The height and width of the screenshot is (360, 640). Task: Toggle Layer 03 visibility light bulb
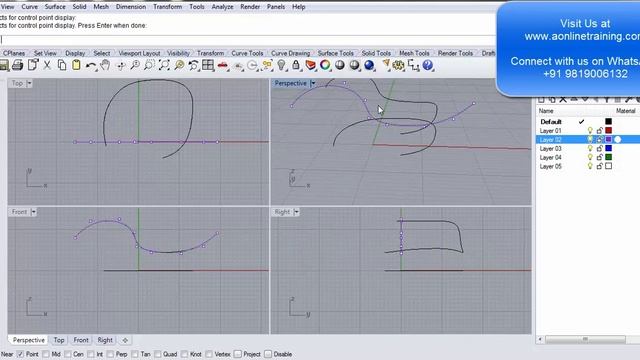[590, 149]
